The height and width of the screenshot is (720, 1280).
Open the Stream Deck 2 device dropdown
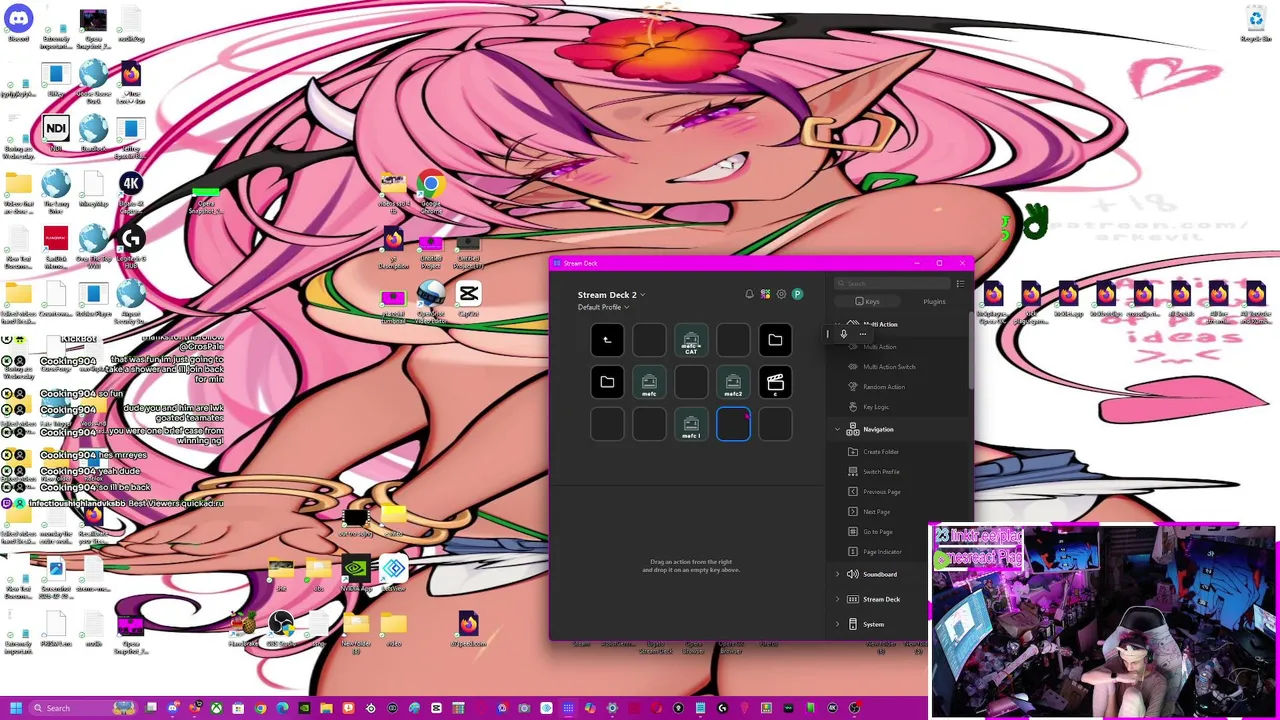[611, 295]
